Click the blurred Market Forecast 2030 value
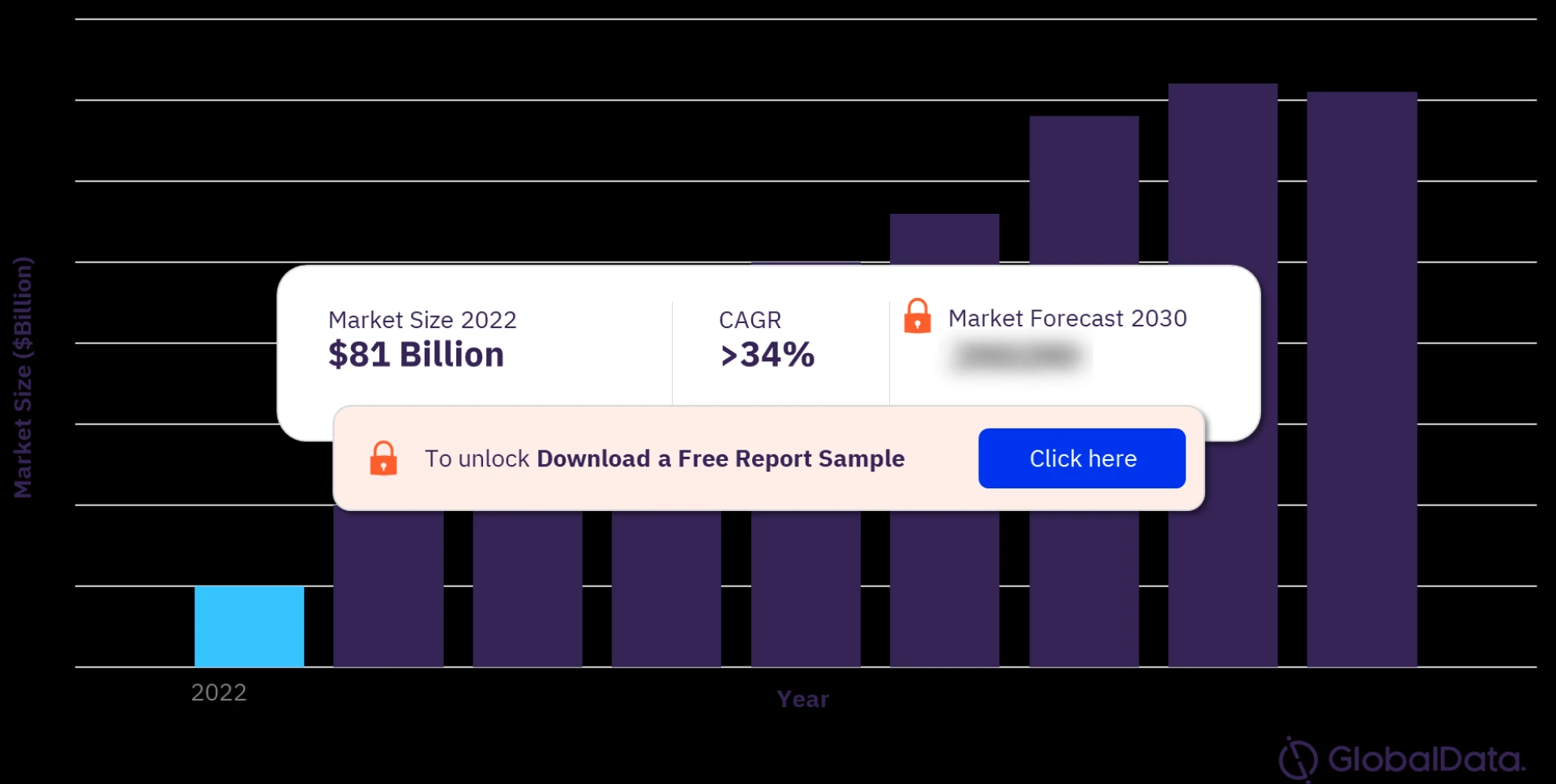1556x784 pixels. [x=1018, y=356]
